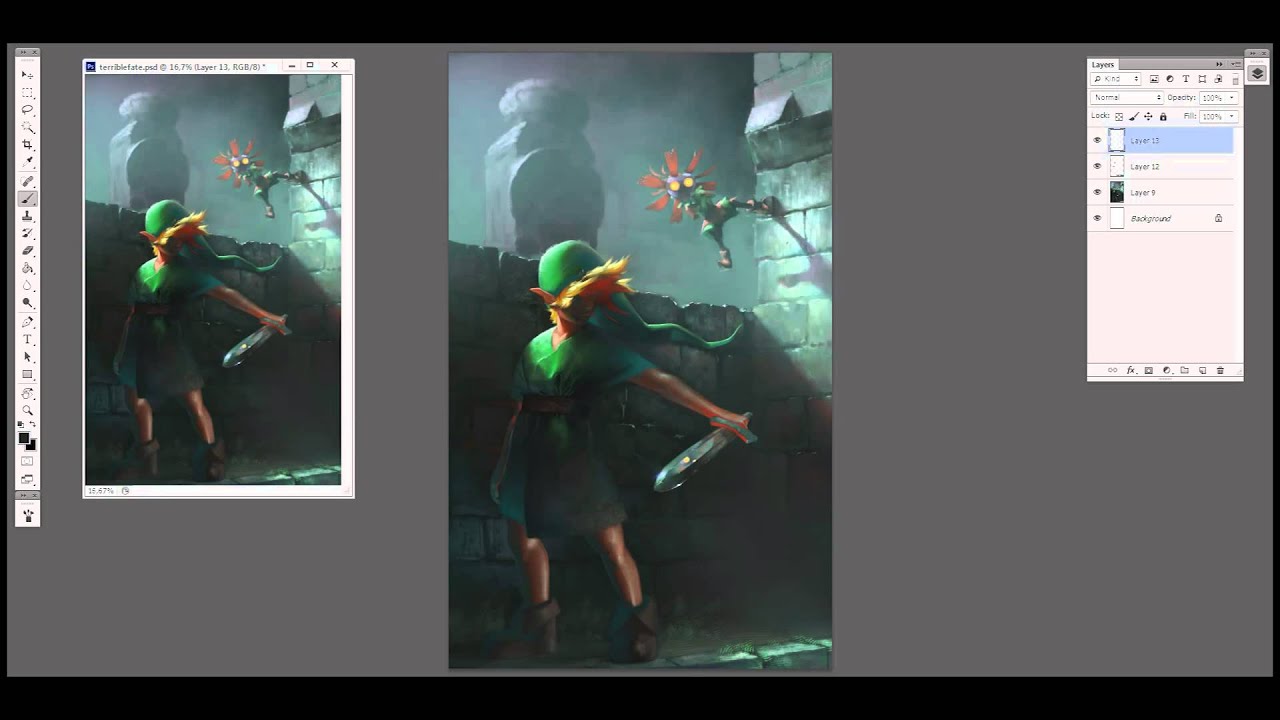Select the Healing Brush tool
The height and width of the screenshot is (720, 1280).
tap(28, 181)
